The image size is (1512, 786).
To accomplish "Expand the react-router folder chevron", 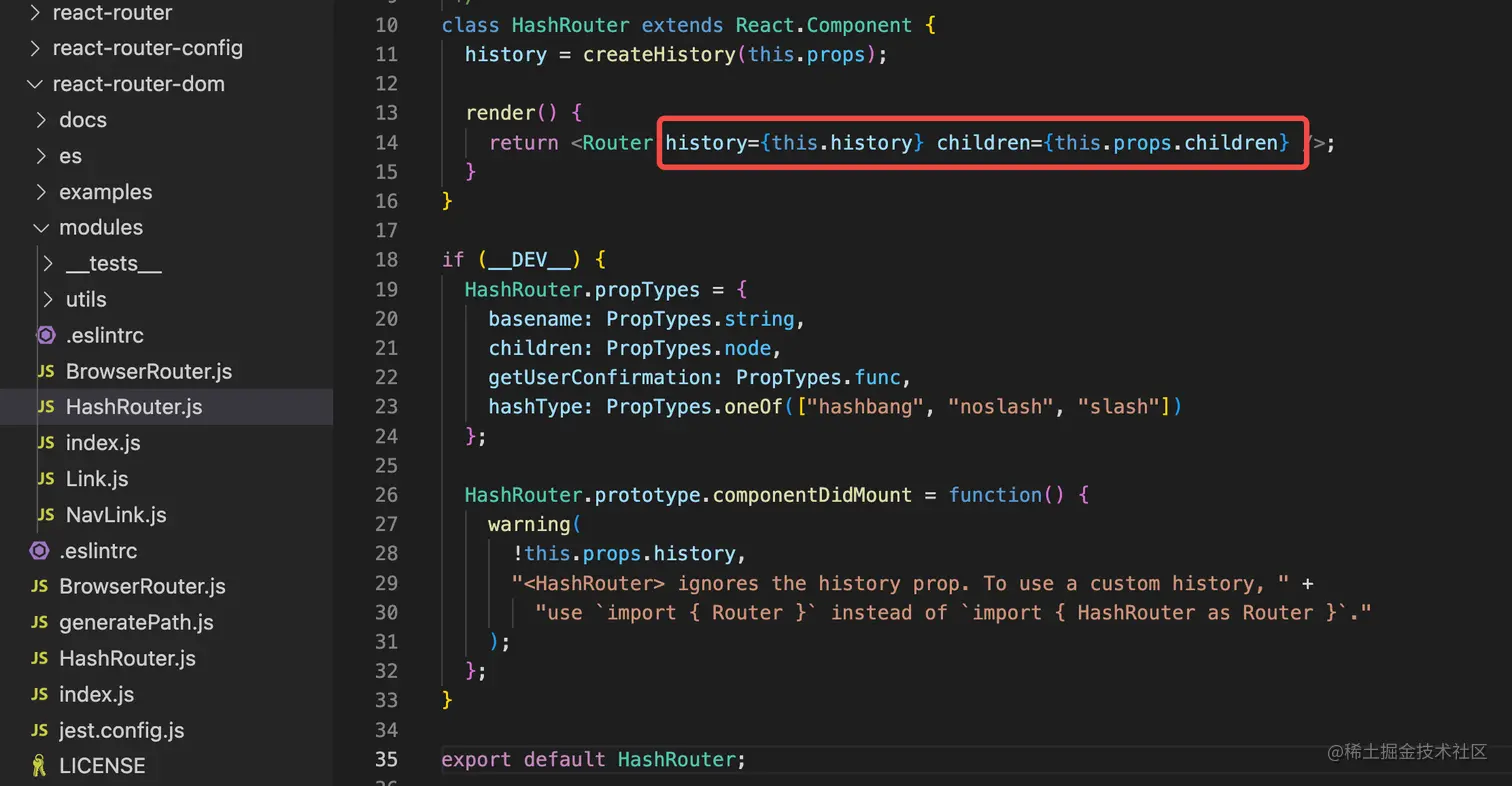I will [x=35, y=13].
